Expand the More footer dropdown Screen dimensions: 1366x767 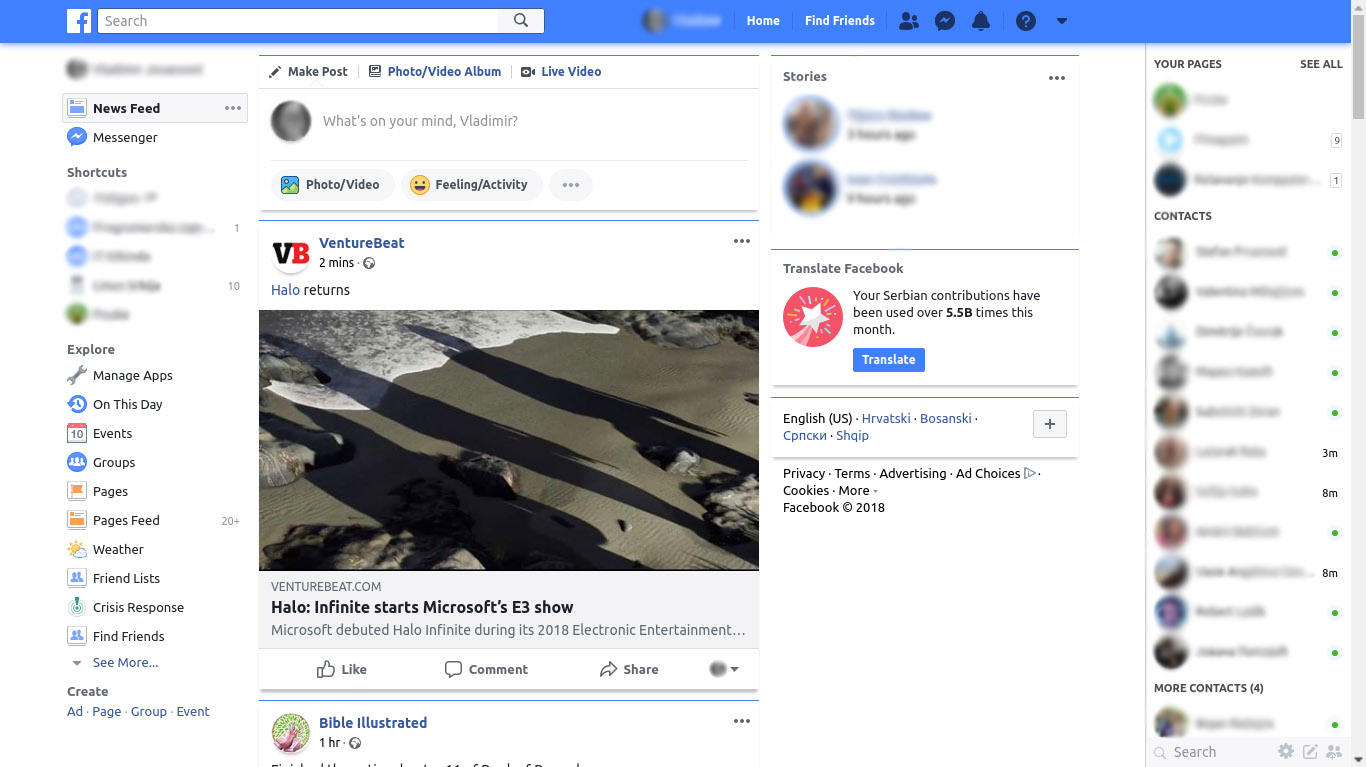tap(858, 491)
